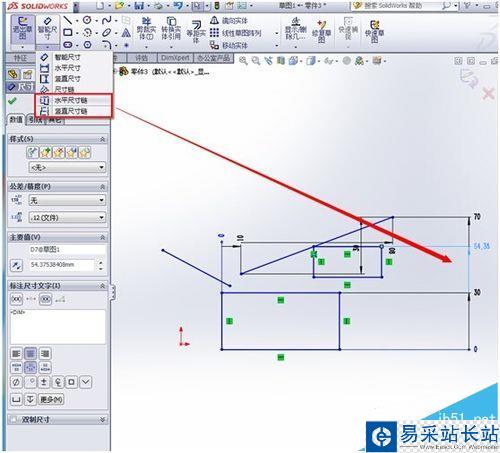This screenshot has width=500, height=453.
Task: Choose 竖直尺寸链 from the dimension menu
Action: click(x=71, y=111)
